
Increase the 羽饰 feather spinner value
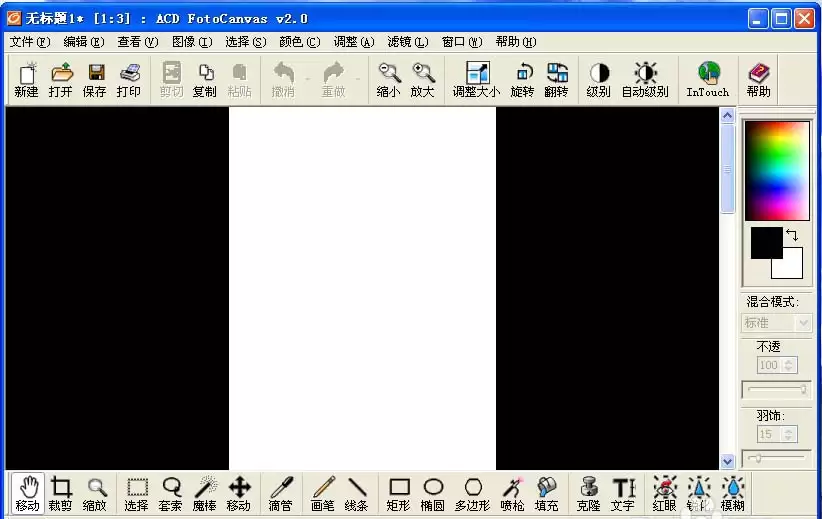tap(788, 430)
